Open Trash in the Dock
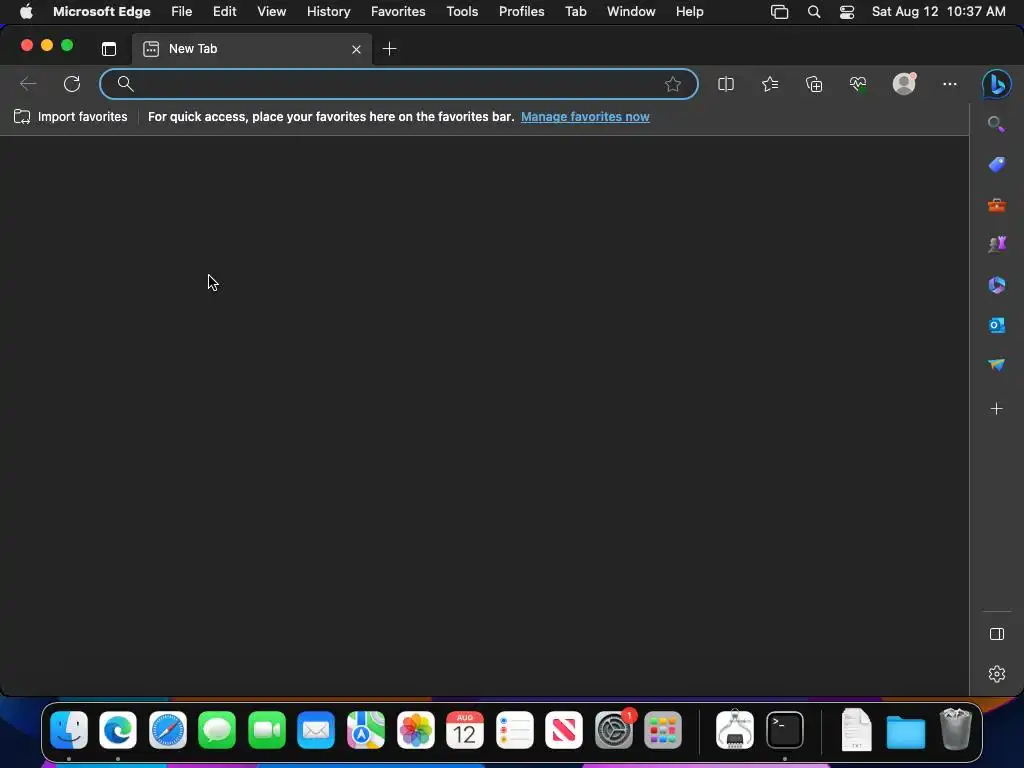The image size is (1024, 768). tap(955, 729)
